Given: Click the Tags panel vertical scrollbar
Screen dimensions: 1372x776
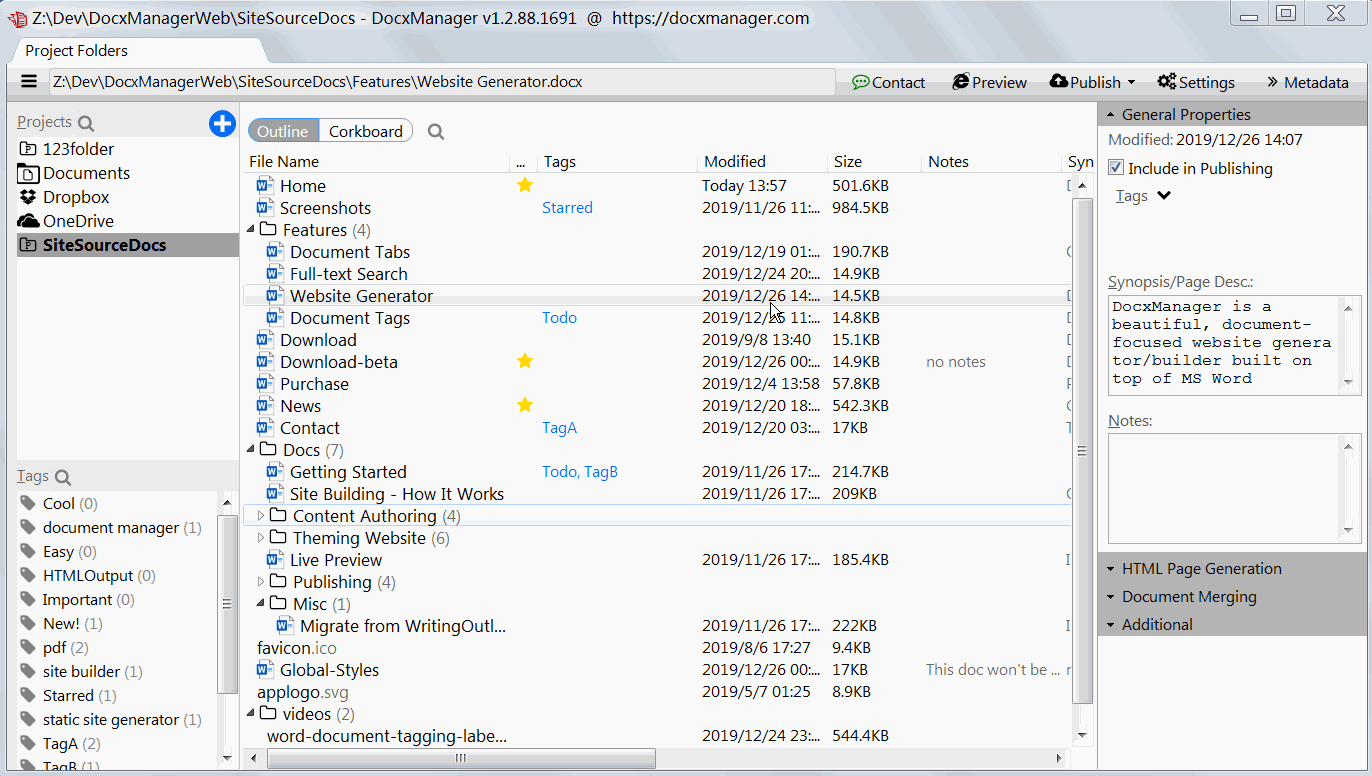Looking at the screenshot, I should click(227, 604).
